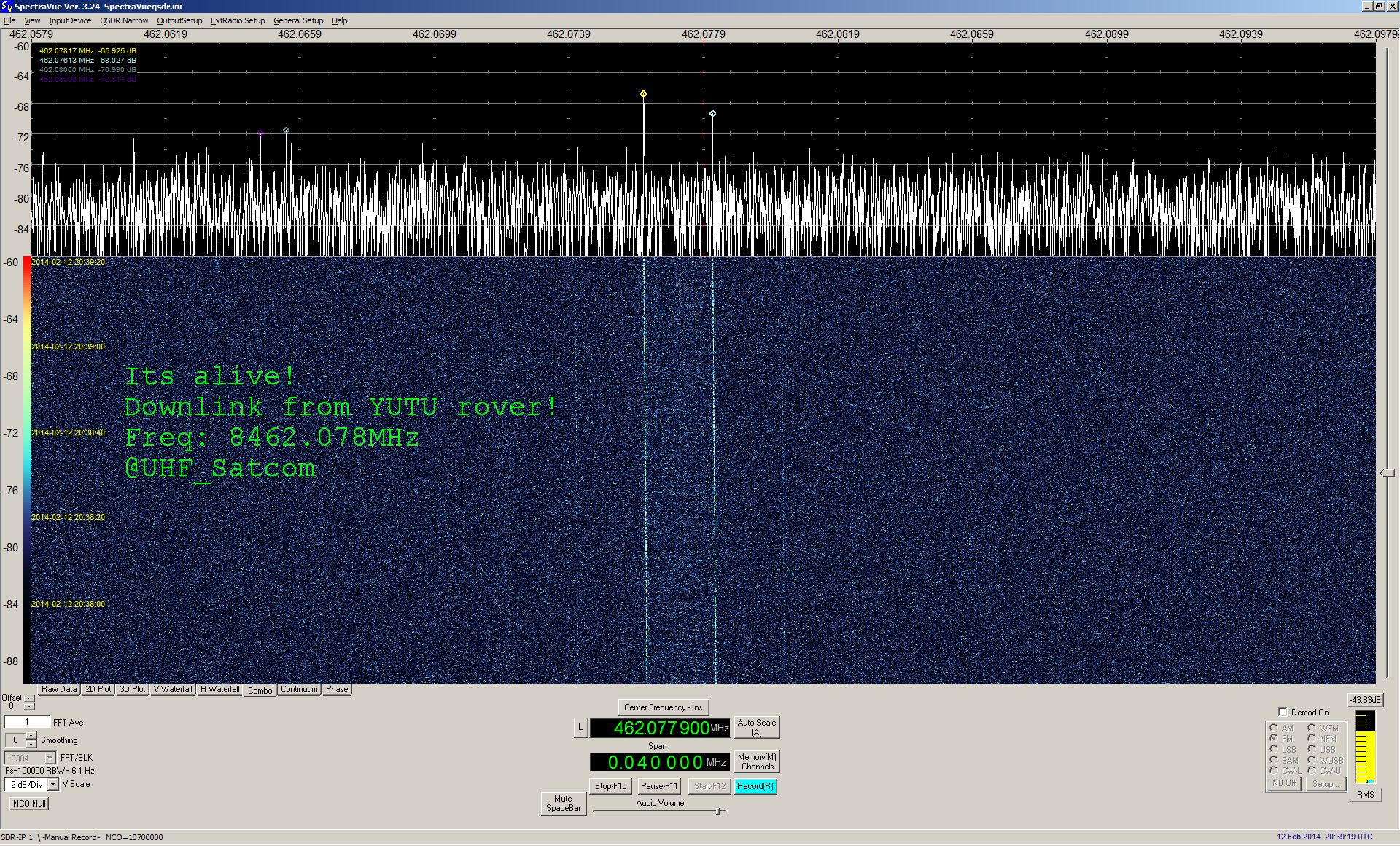Switch to the V Waterfall tab
The image size is (1400, 846).
click(173, 689)
